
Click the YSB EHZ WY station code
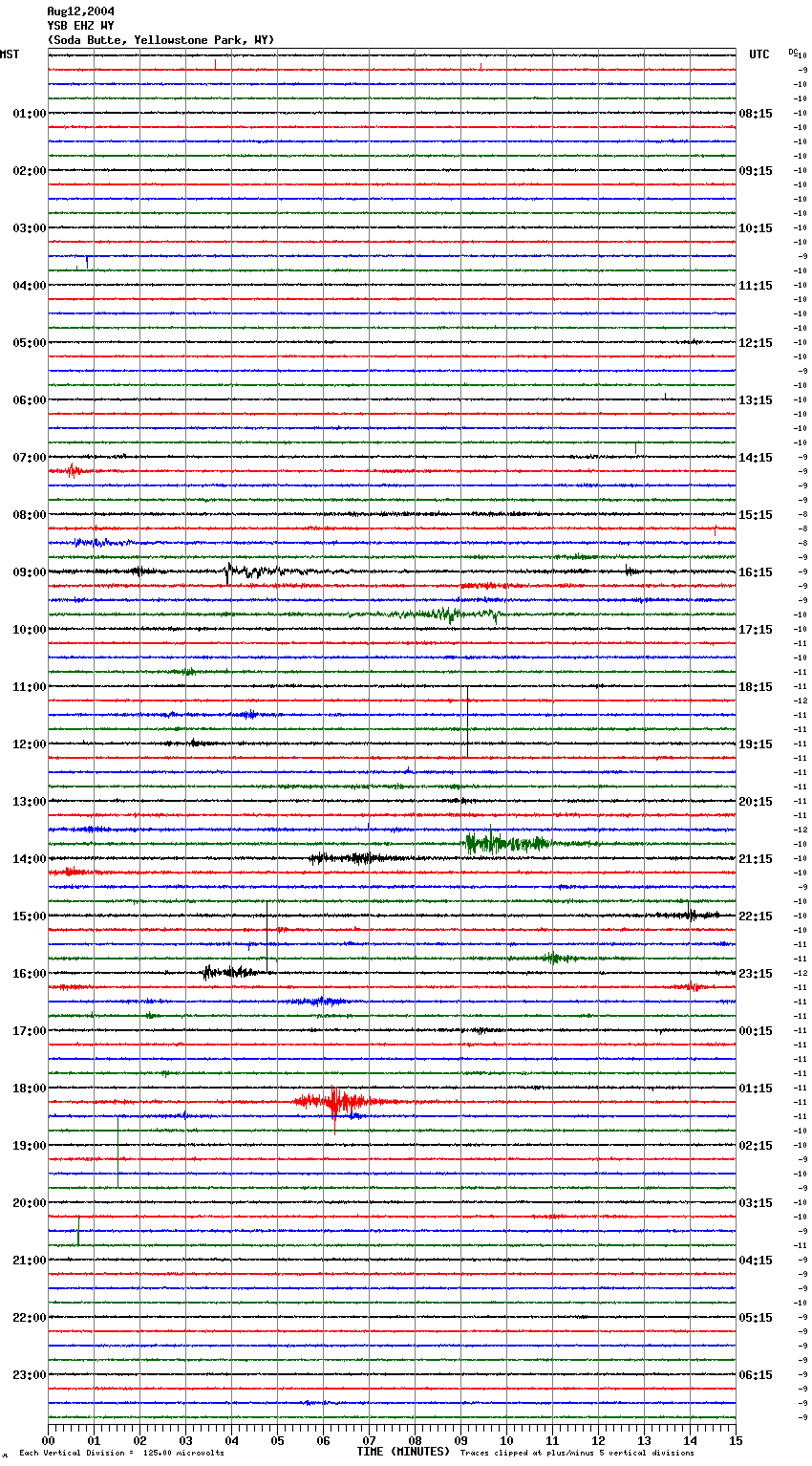click(x=80, y=26)
